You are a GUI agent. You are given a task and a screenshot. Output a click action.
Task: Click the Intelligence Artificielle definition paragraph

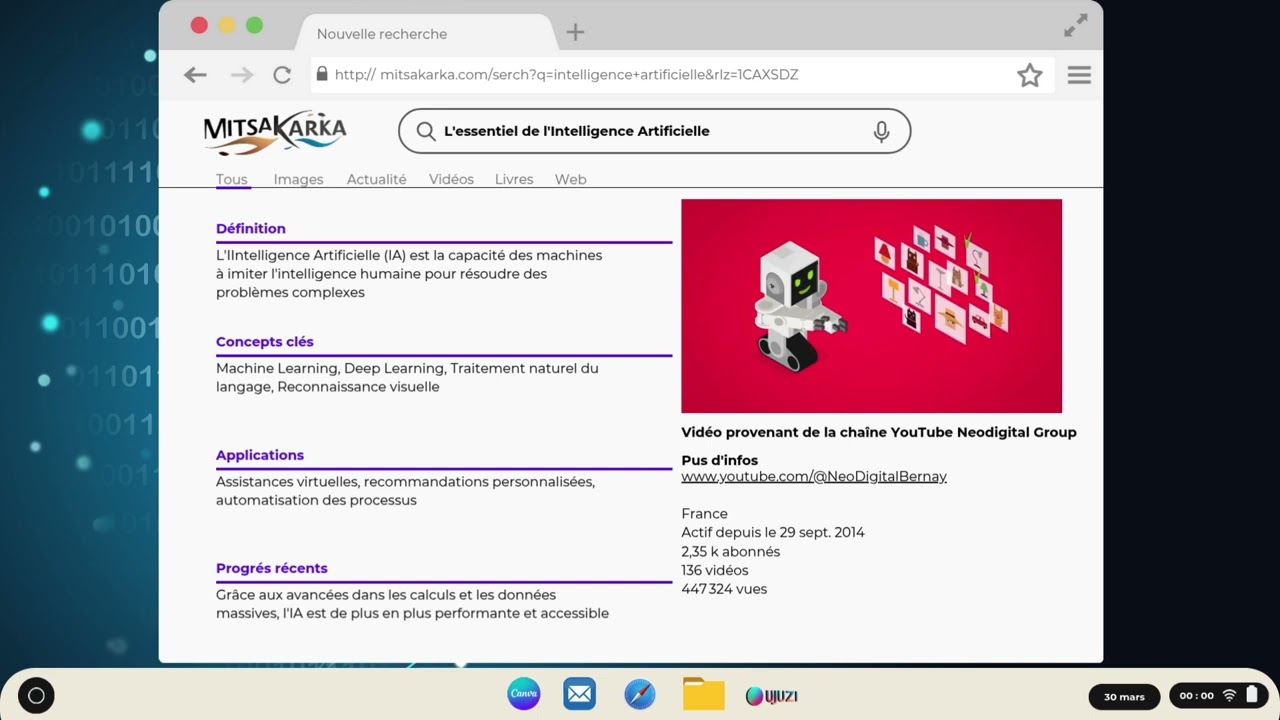coord(409,274)
